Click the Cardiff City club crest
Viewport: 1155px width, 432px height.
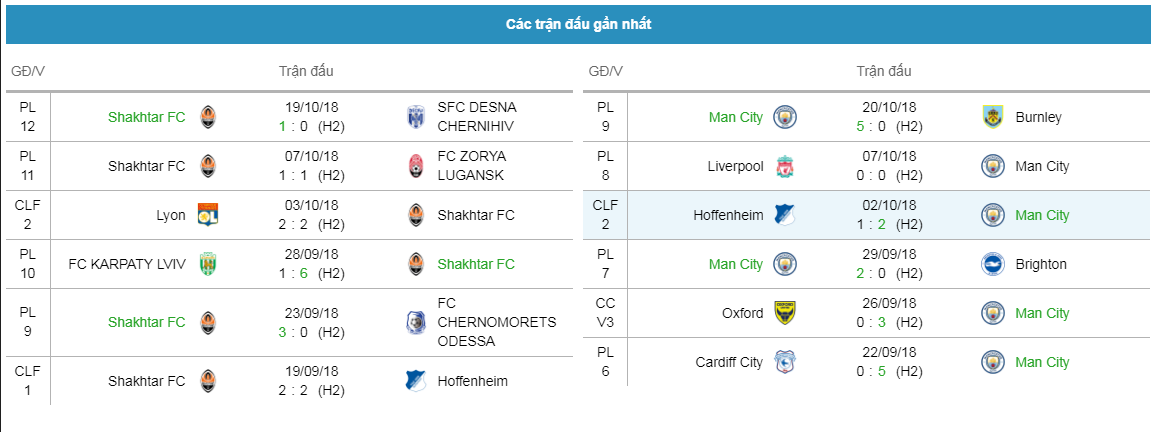[x=785, y=362]
